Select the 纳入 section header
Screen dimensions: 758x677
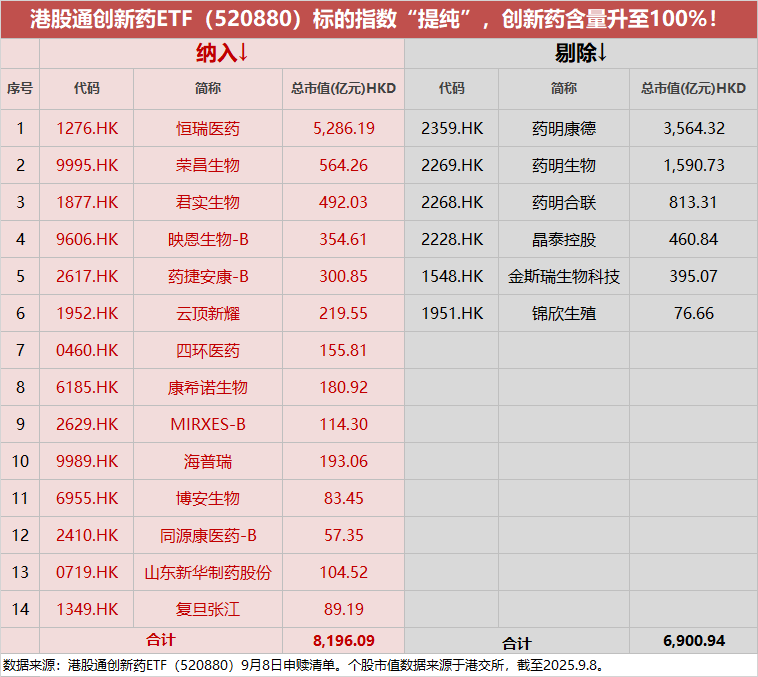coord(222,53)
